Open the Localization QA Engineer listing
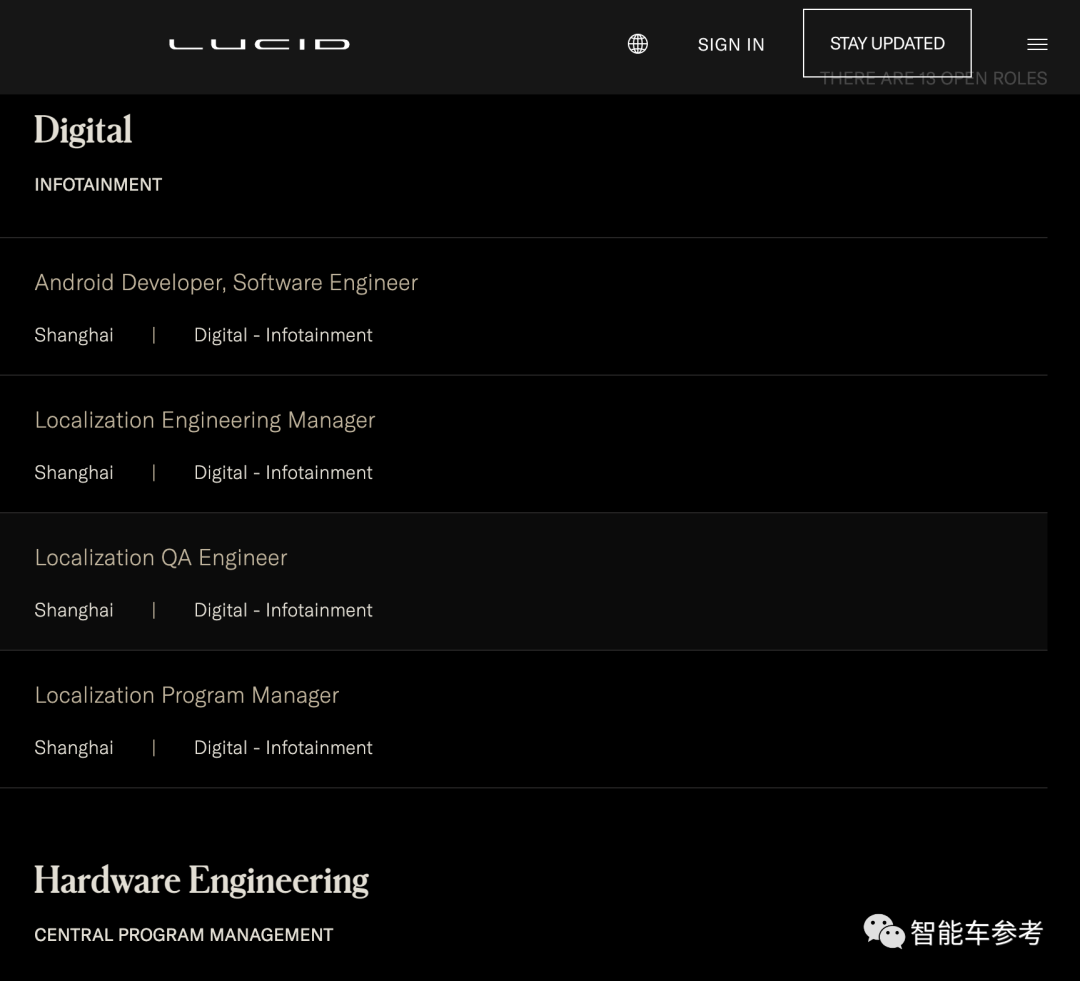This screenshot has width=1080, height=981. click(x=160, y=557)
